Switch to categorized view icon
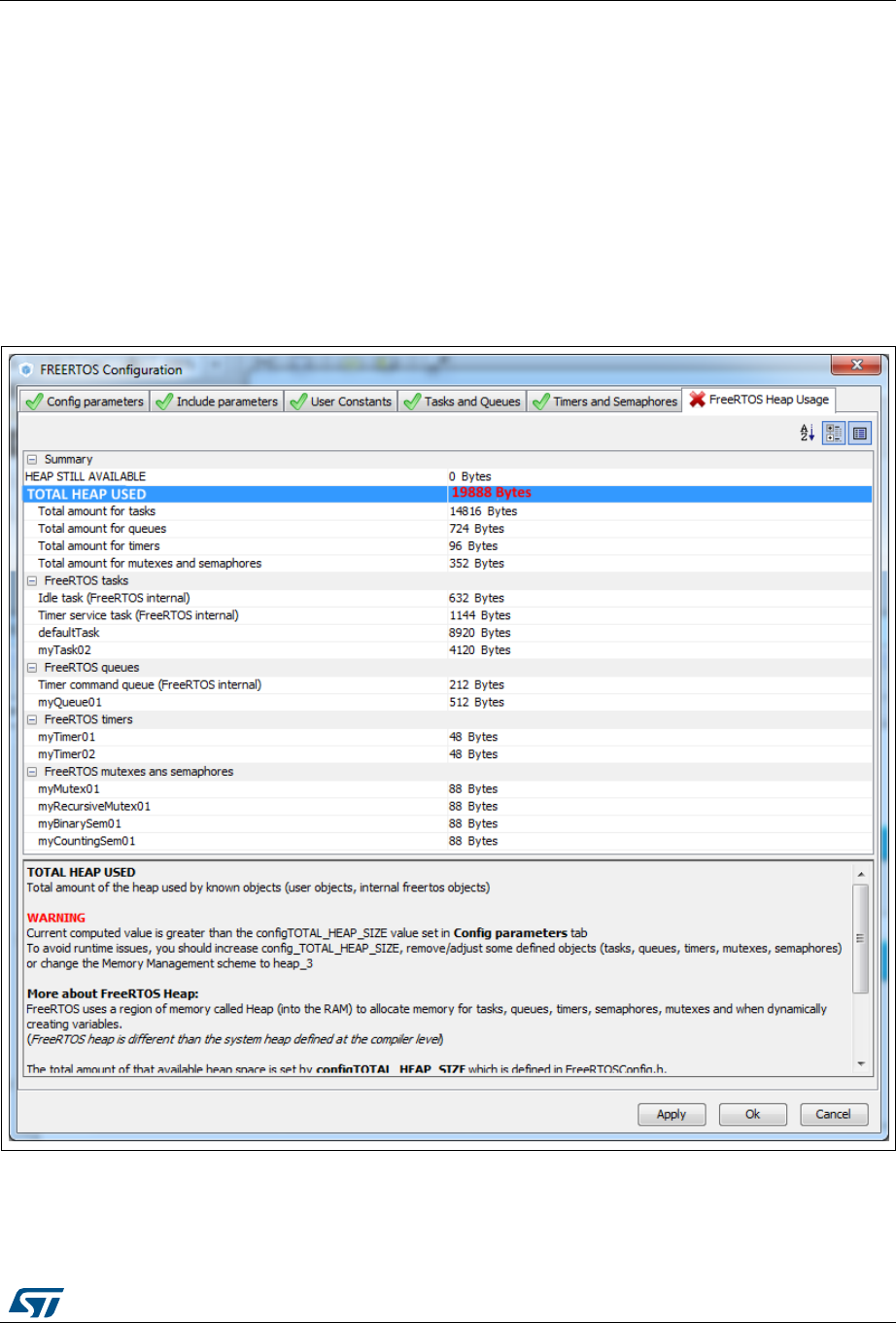Screen dimensions: 896x1323 (834, 434)
